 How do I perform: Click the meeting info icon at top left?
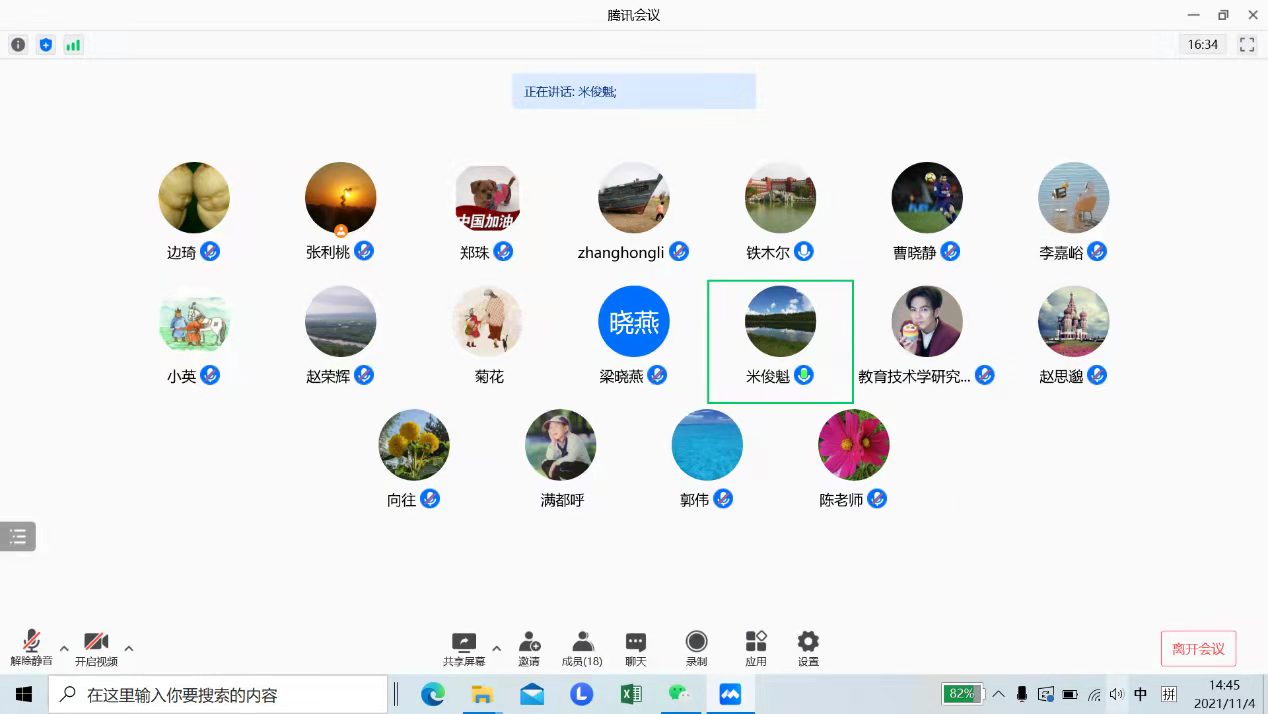18,45
